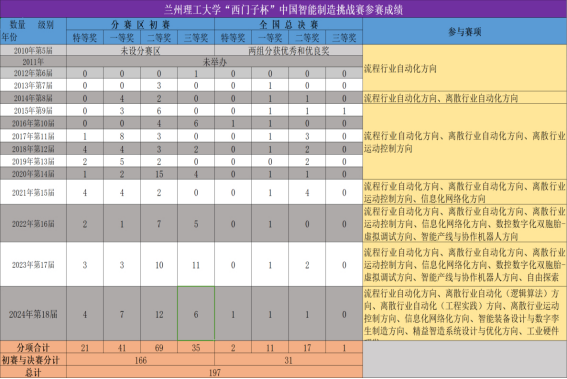Select the 2023年第17届 row label
The image size is (567, 379).
pyautogui.click(x=33, y=264)
